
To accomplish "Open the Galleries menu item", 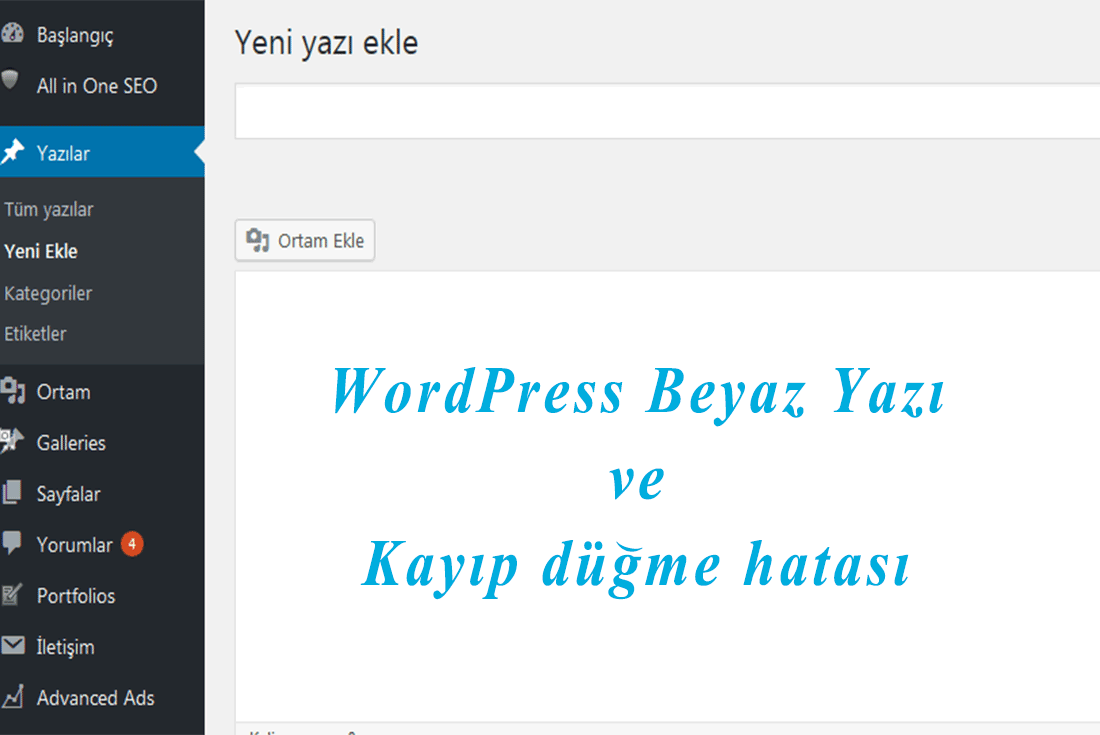I will [102, 443].
